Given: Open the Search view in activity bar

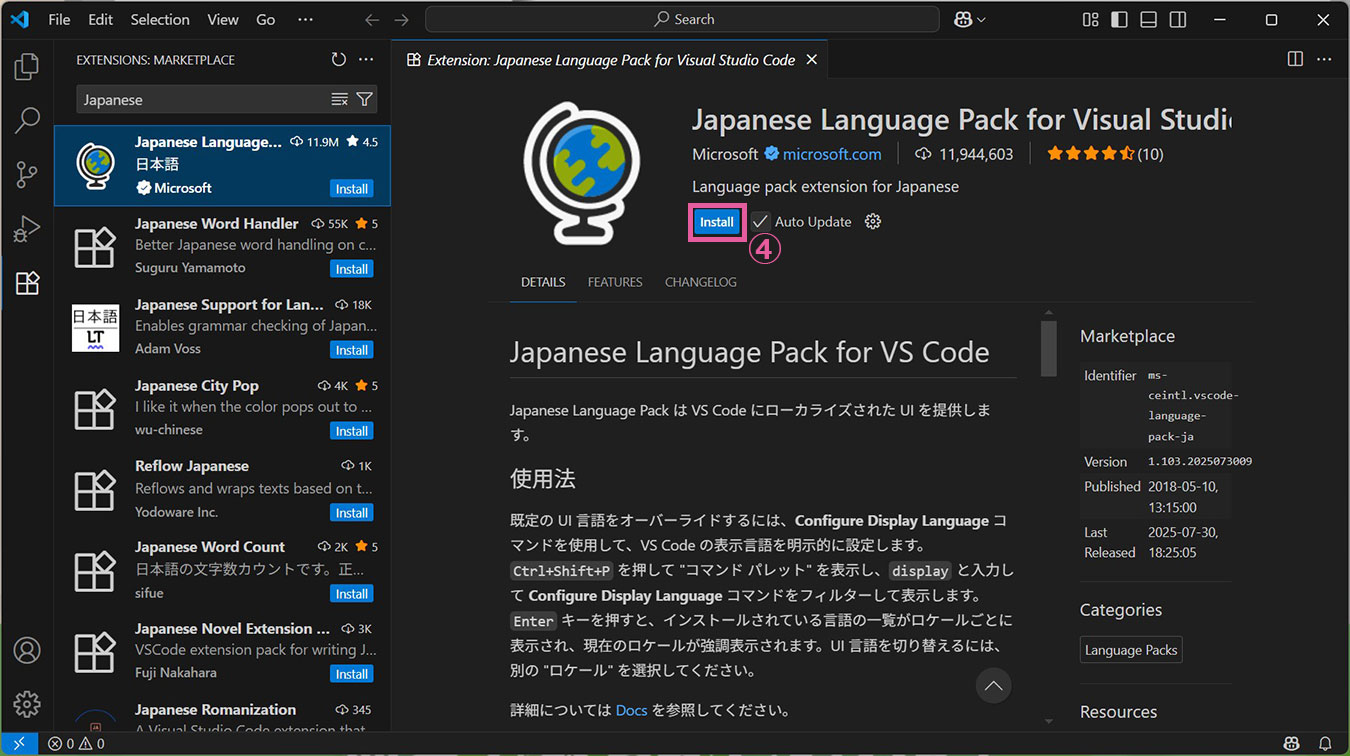Looking at the screenshot, I should coord(27,121).
